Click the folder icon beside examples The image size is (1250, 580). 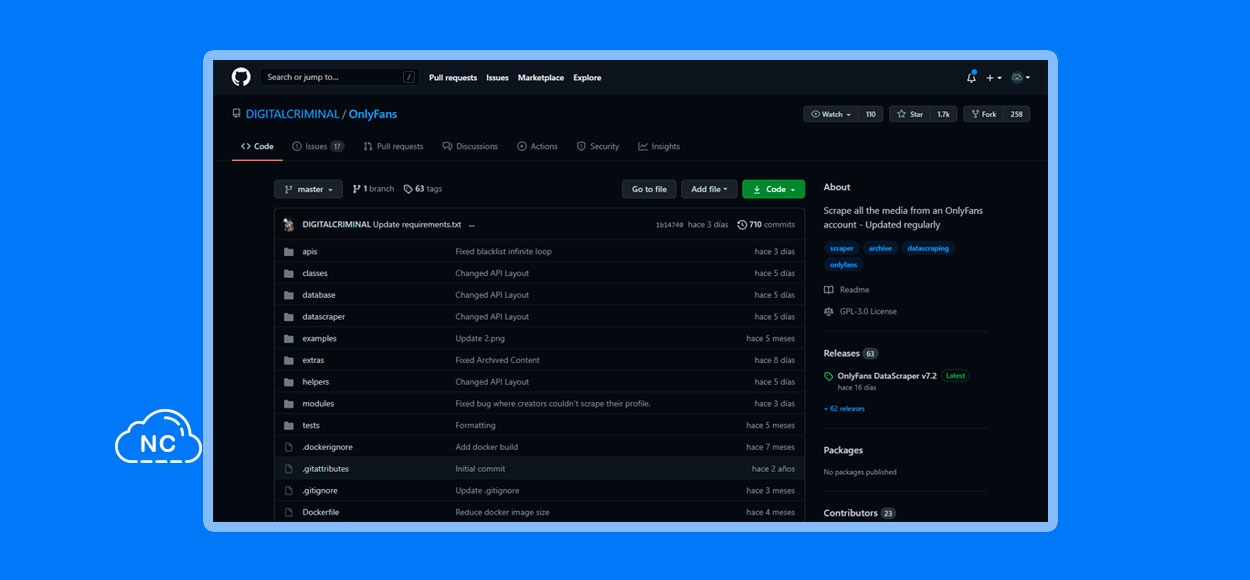coord(288,339)
